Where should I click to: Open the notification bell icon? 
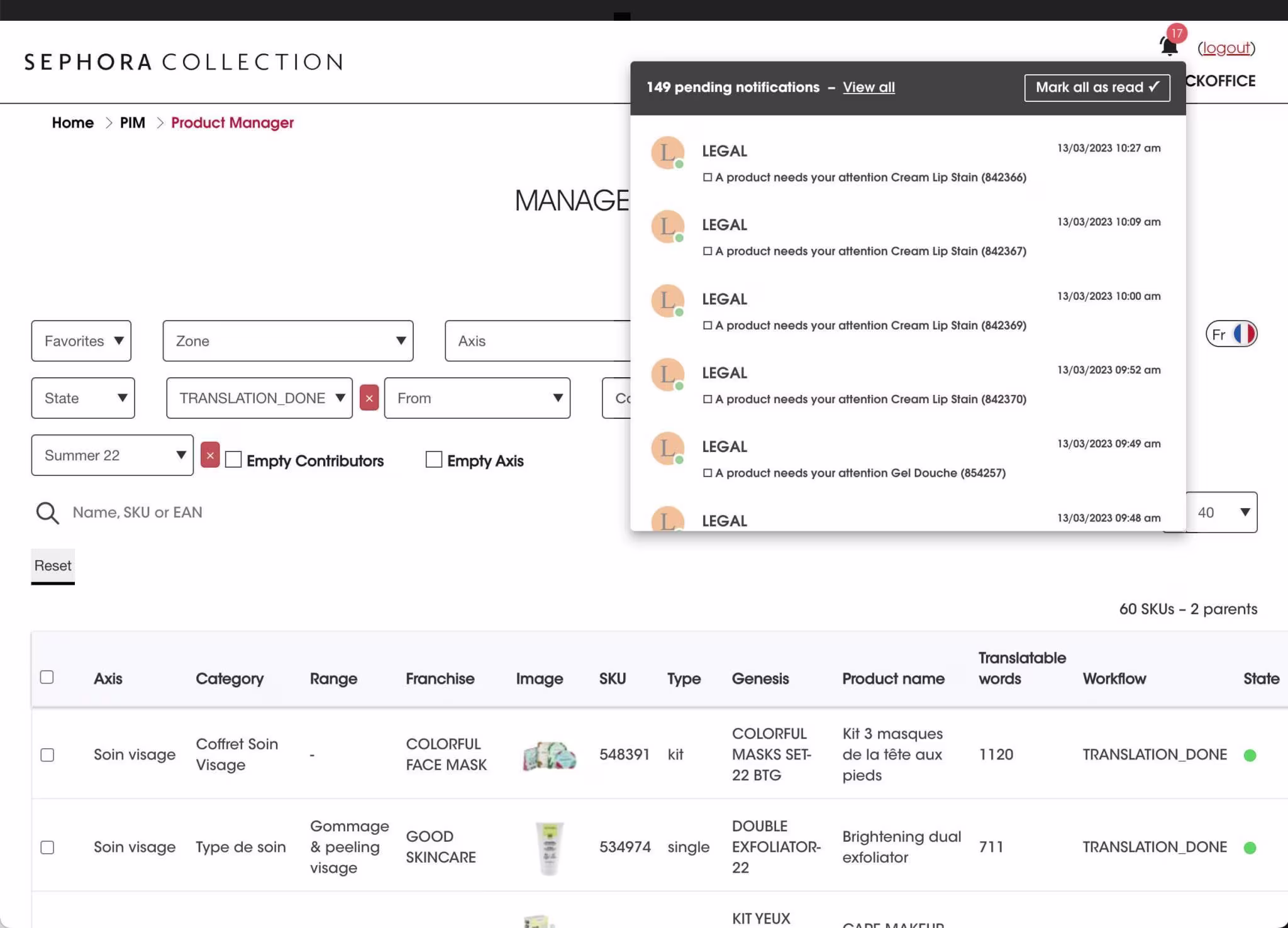pyautogui.click(x=1169, y=47)
